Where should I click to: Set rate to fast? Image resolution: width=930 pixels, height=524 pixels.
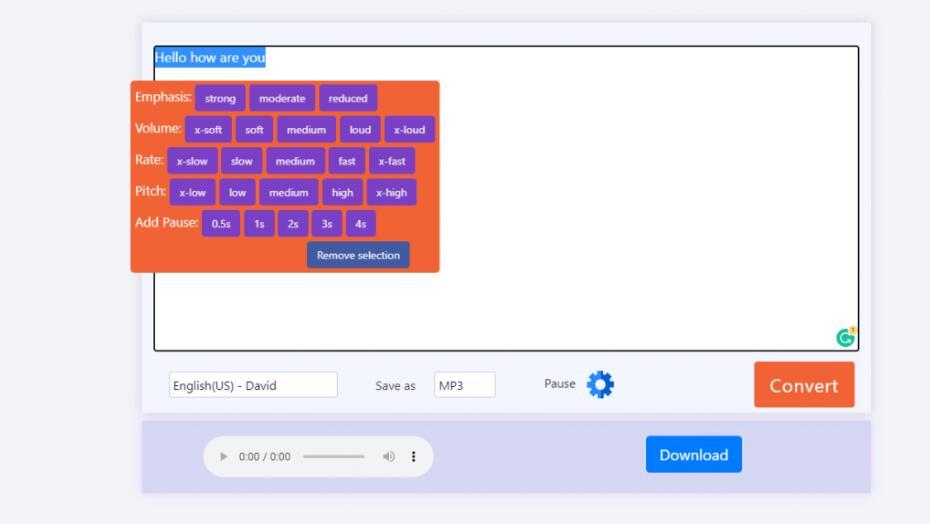pyautogui.click(x=347, y=161)
